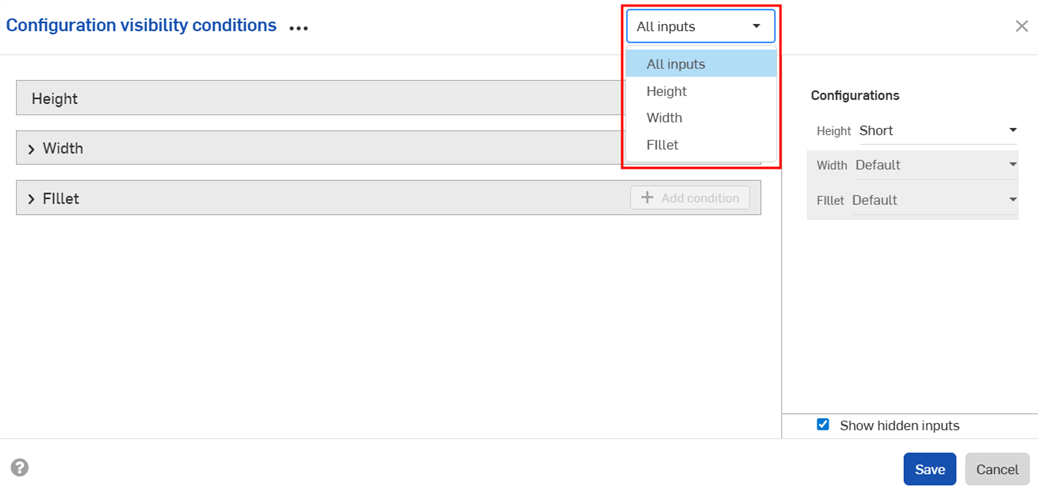Choose Width in the dropdown list
Viewport: 1038px width, 491px height.
click(x=701, y=118)
